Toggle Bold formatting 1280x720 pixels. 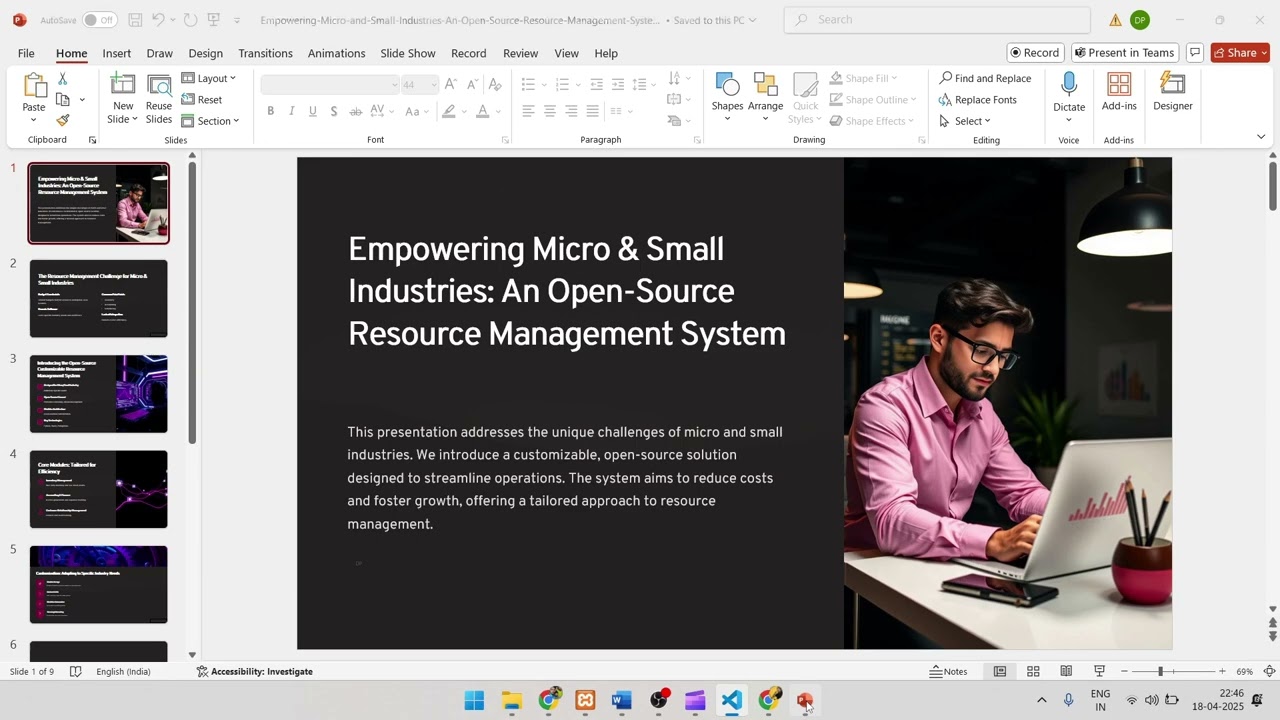(270, 111)
